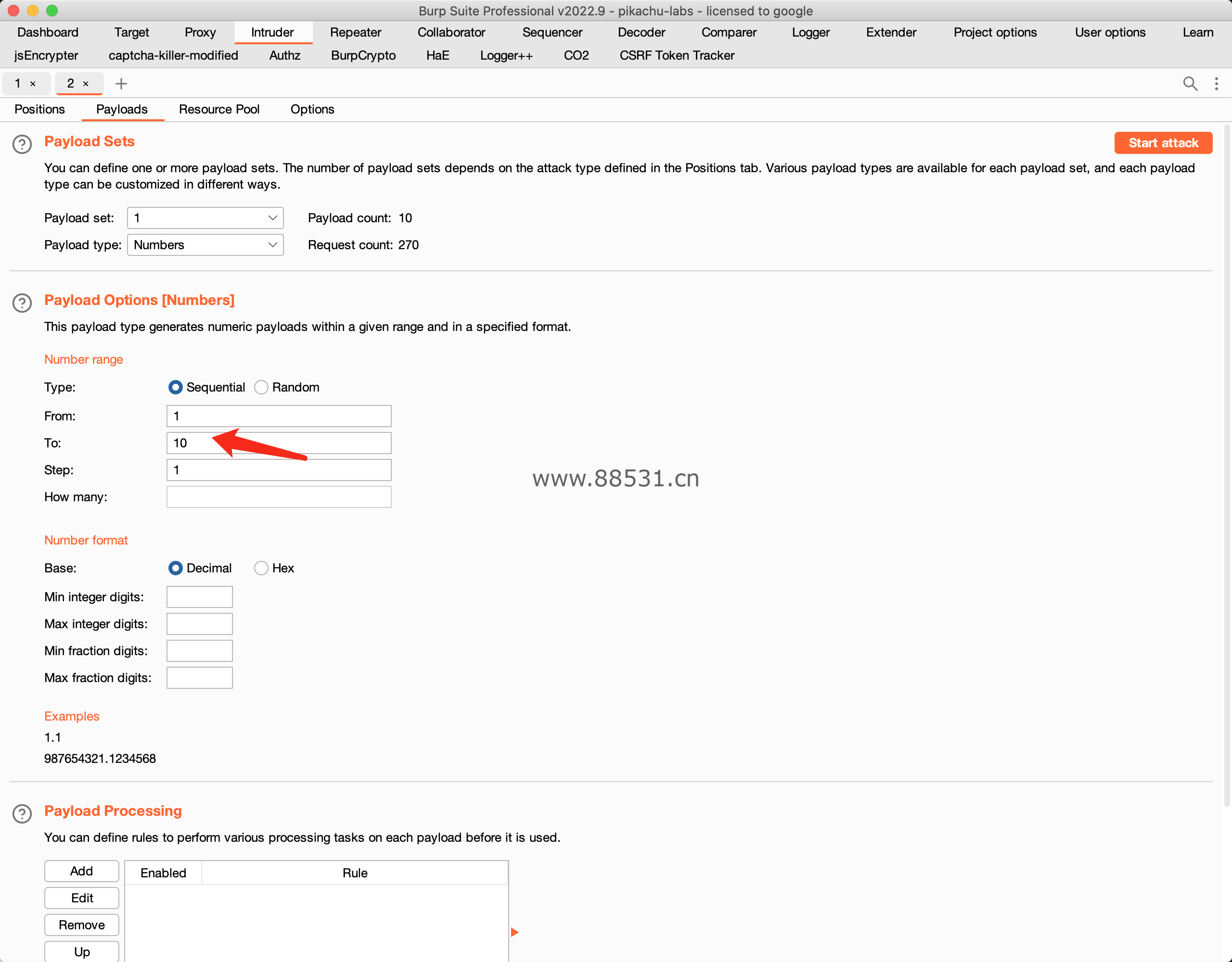Click Edit payload processing rule
The image size is (1232, 962).
coord(82,898)
